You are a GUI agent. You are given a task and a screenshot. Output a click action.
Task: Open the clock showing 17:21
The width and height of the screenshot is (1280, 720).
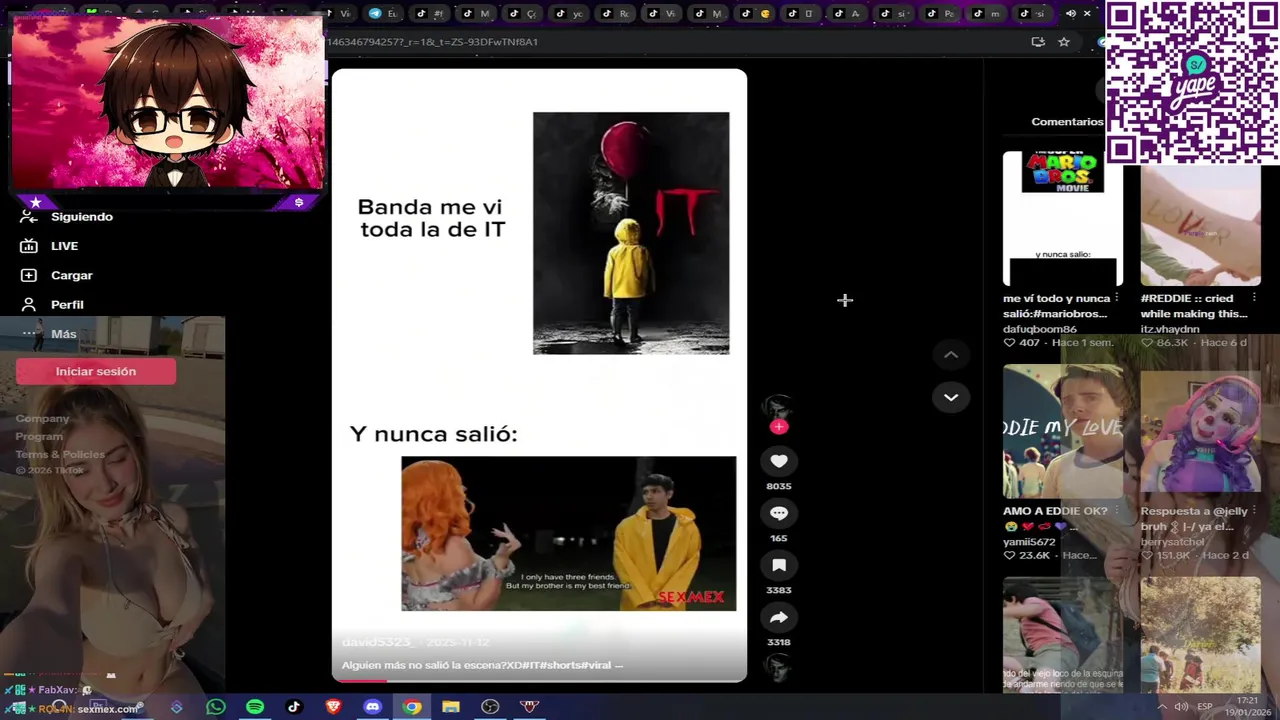coord(1247,706)
